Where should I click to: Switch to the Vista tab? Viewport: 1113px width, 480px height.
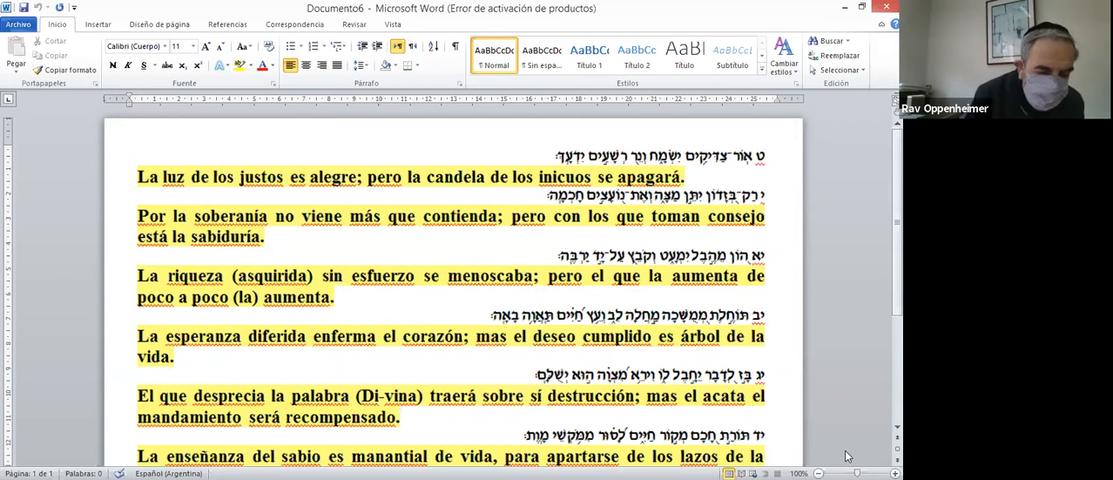tap(393, 24)
